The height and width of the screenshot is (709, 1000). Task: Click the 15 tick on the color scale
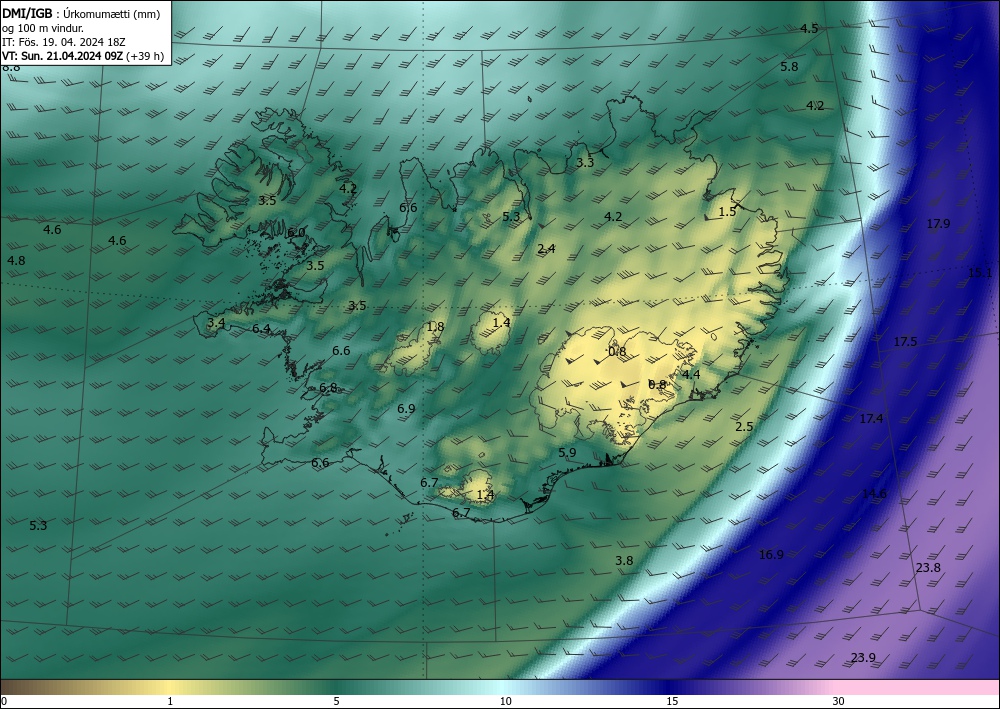[672, 701]
